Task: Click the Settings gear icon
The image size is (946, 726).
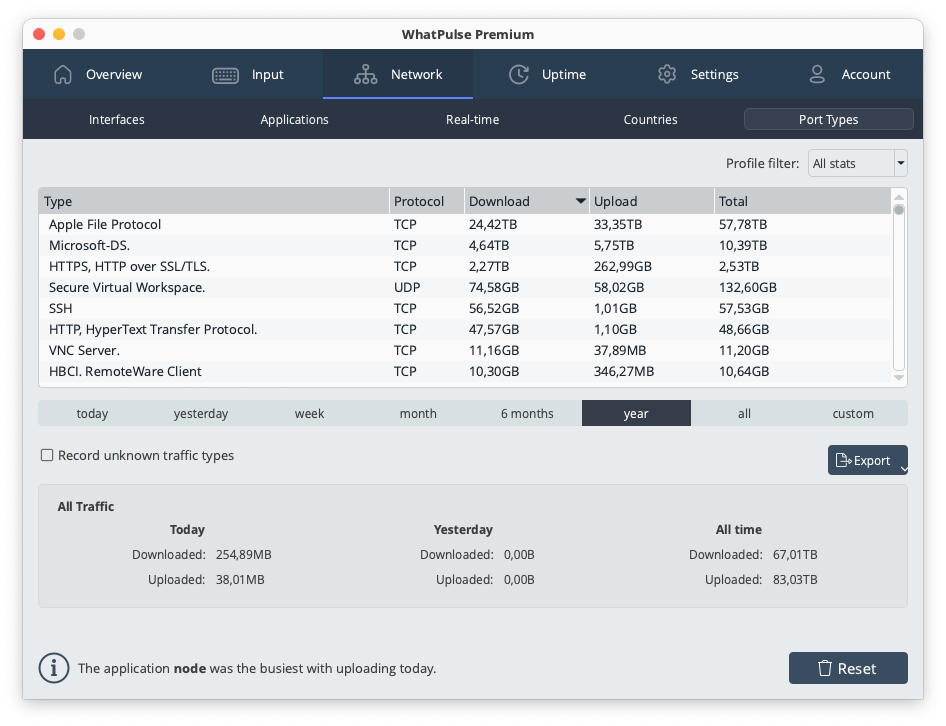Action: (667, 75)
